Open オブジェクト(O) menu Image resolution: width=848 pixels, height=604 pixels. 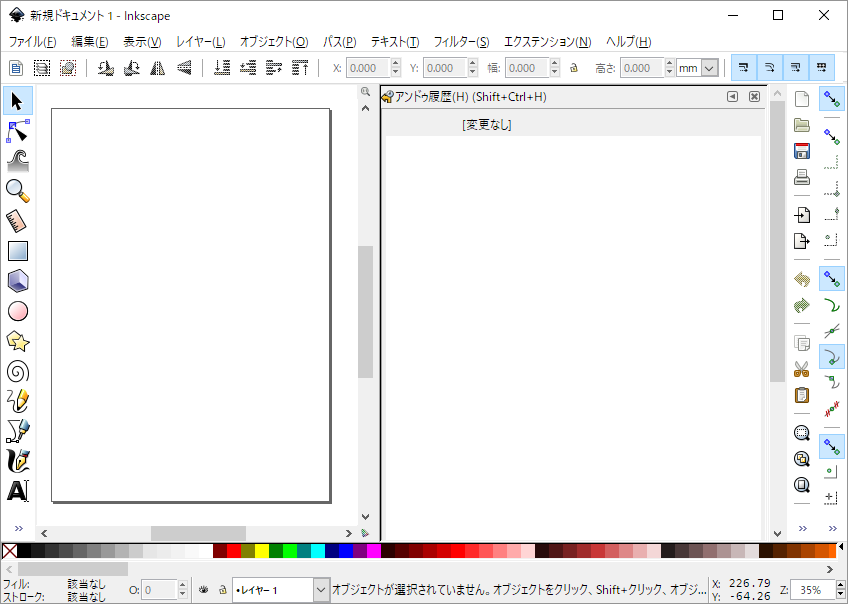pos(274,42)
